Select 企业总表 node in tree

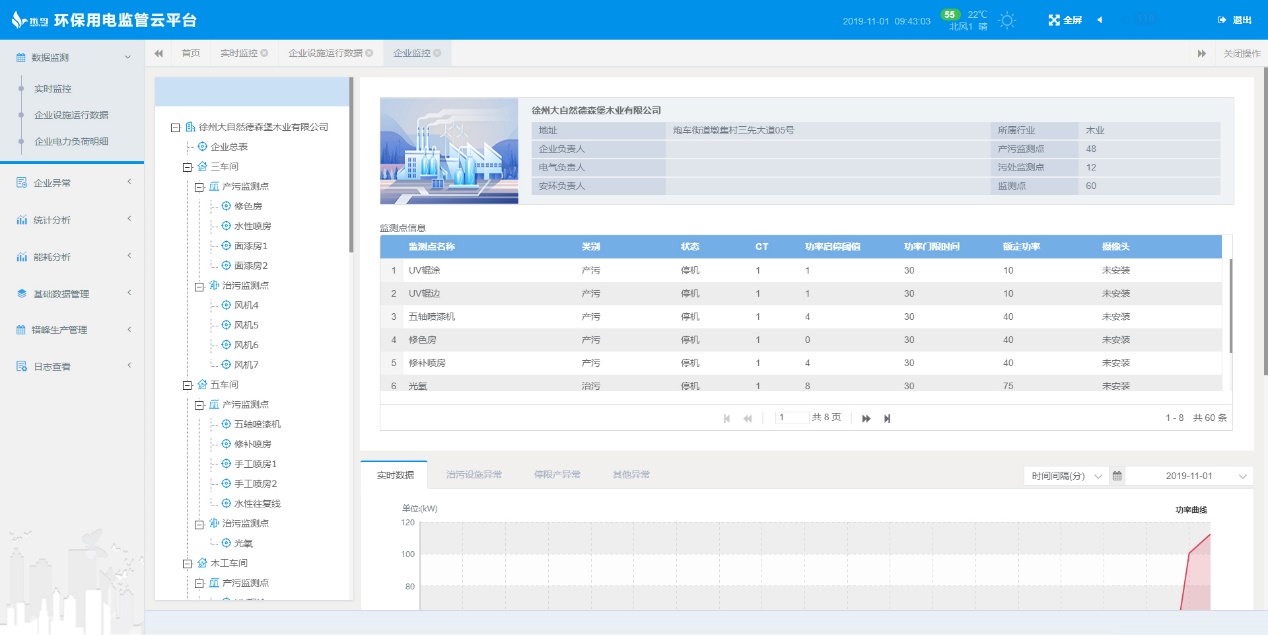point(228,147)
